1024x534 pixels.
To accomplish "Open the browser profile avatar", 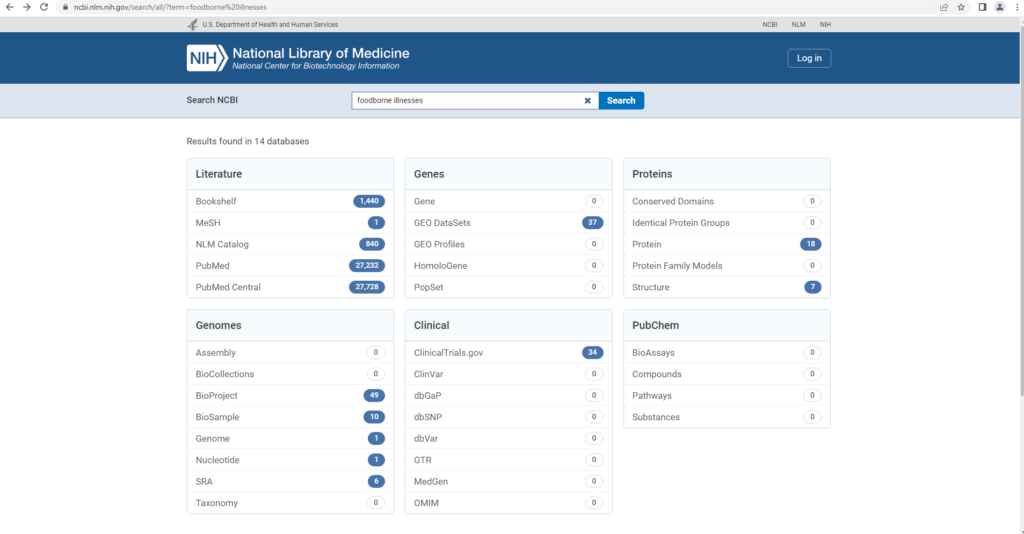I will pos(1000,7).
